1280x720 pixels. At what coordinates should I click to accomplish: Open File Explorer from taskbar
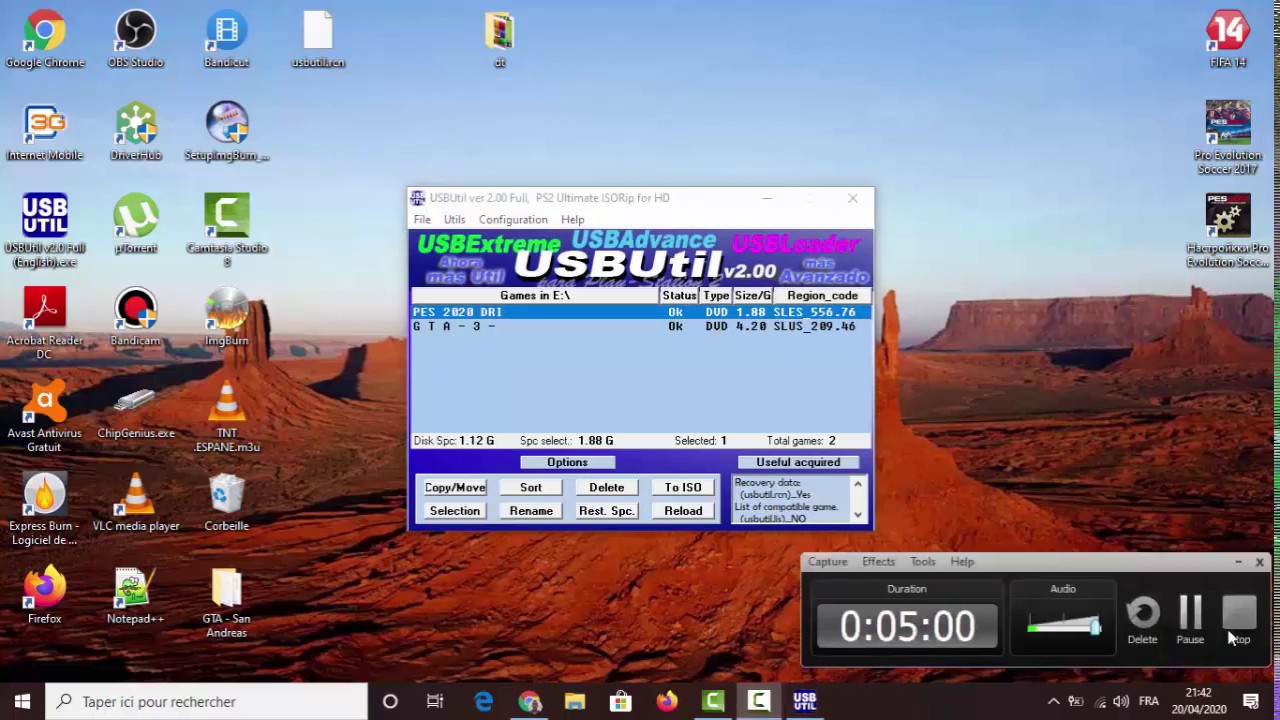coord(574,702)
